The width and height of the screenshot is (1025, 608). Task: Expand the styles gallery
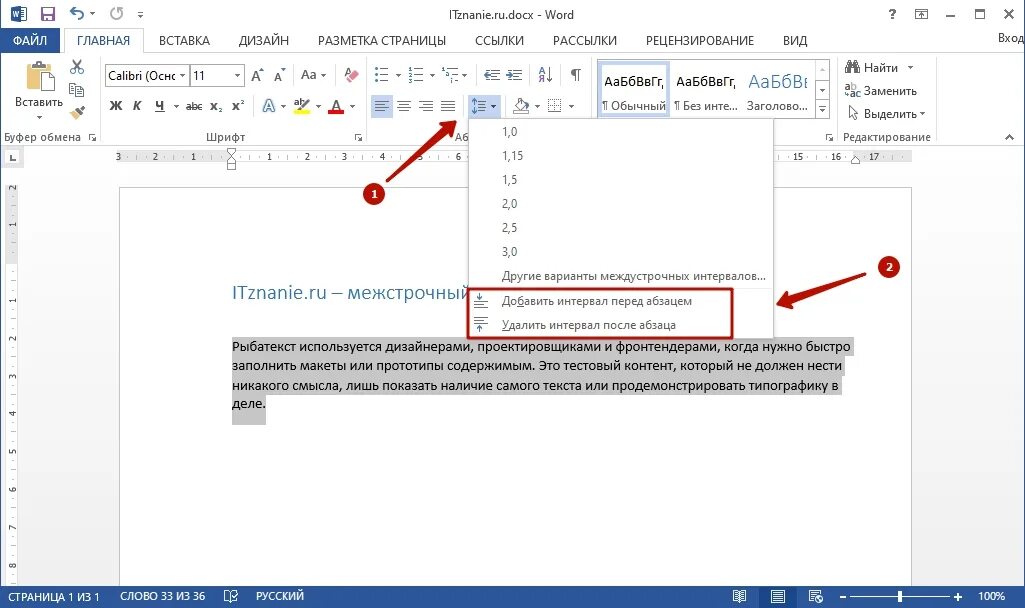pyautogui.click(x=822, y=109)
